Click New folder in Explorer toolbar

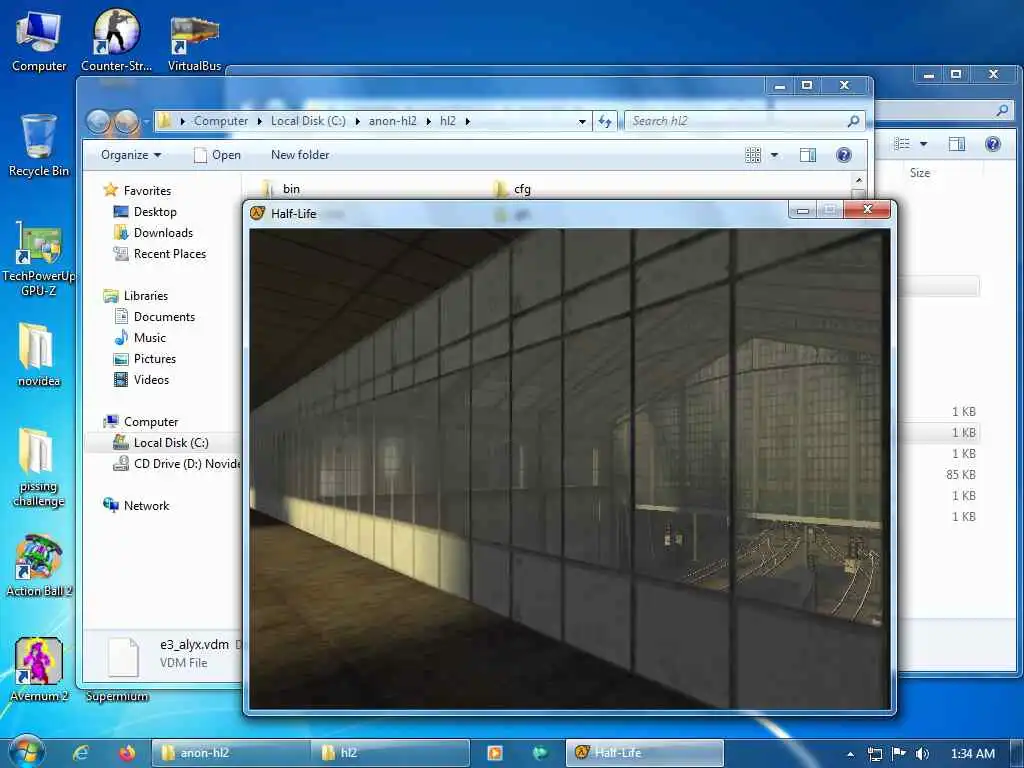[x=300, y=155]
